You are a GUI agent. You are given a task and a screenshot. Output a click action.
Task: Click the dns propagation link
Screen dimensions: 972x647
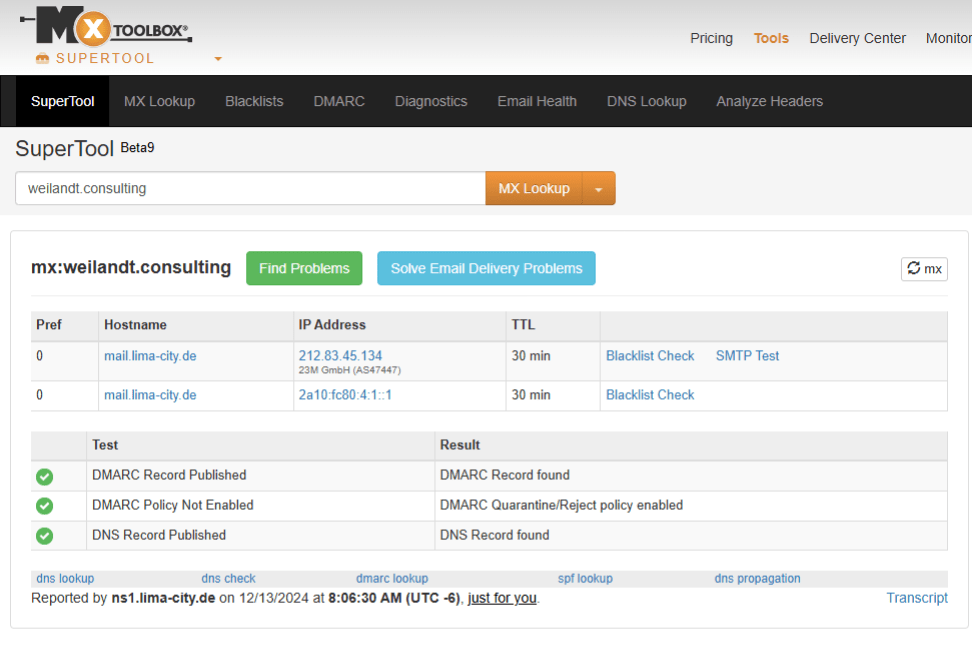[x=757, y=579]
